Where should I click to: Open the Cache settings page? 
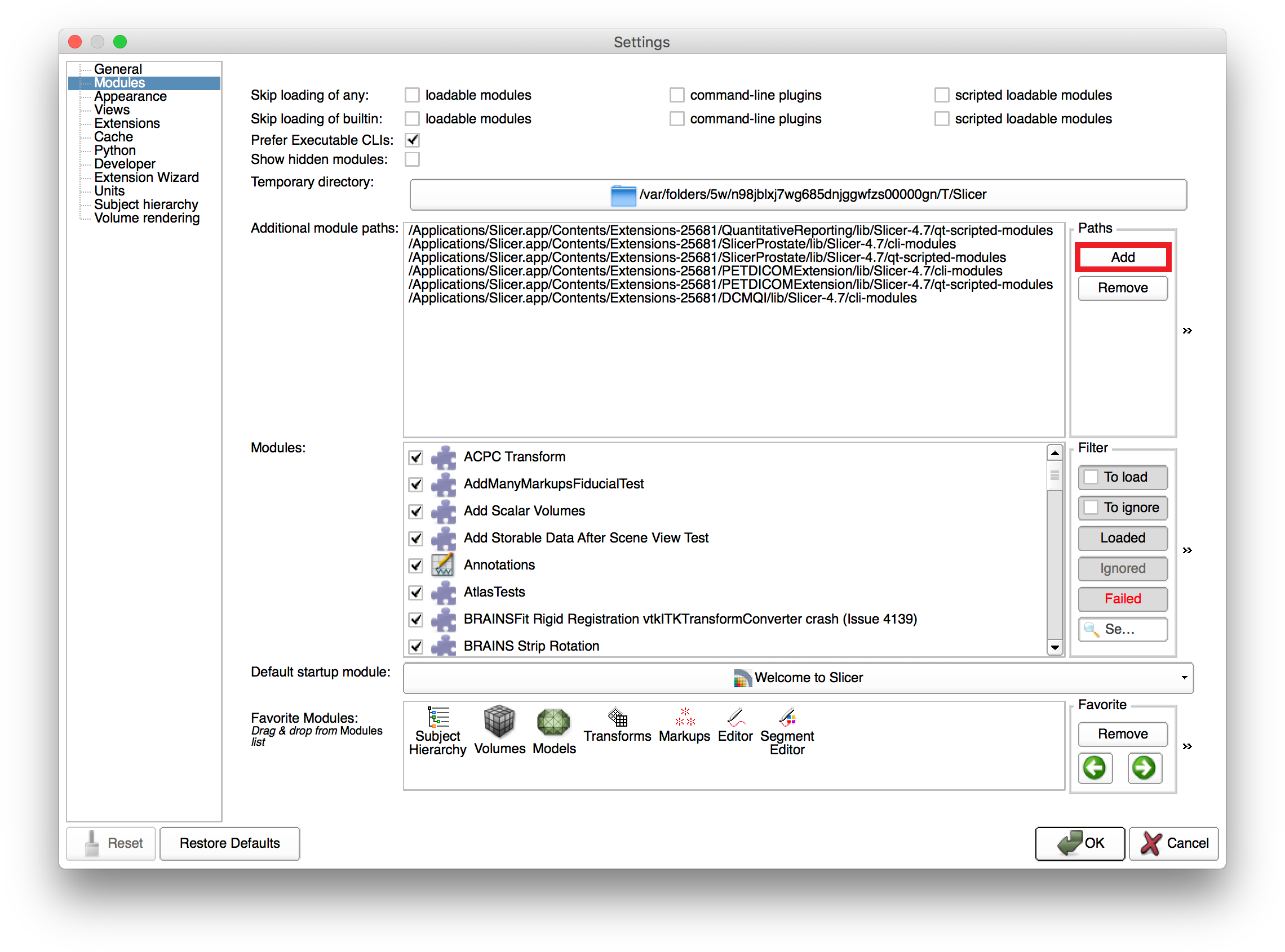pos(114,136)
